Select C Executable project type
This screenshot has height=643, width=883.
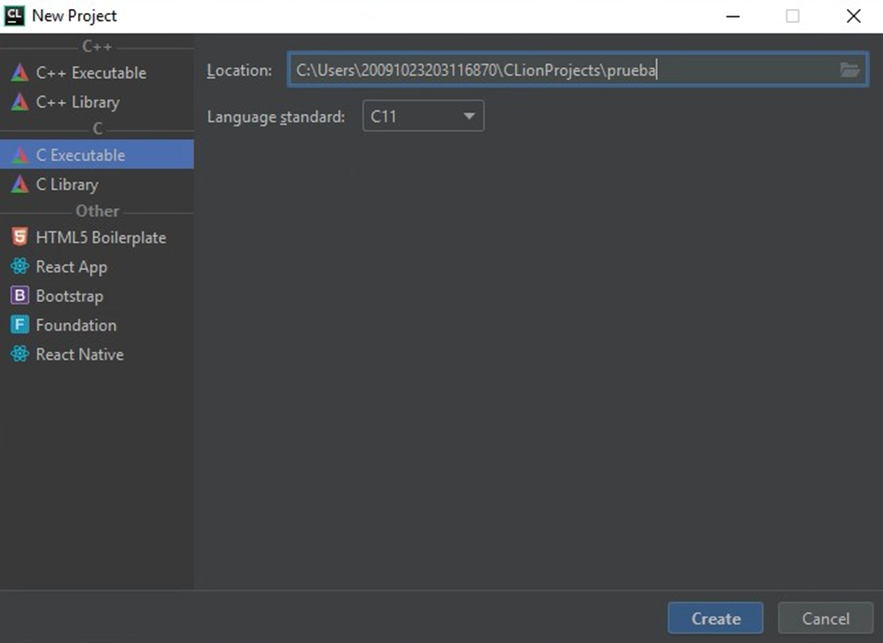point(97,155)
